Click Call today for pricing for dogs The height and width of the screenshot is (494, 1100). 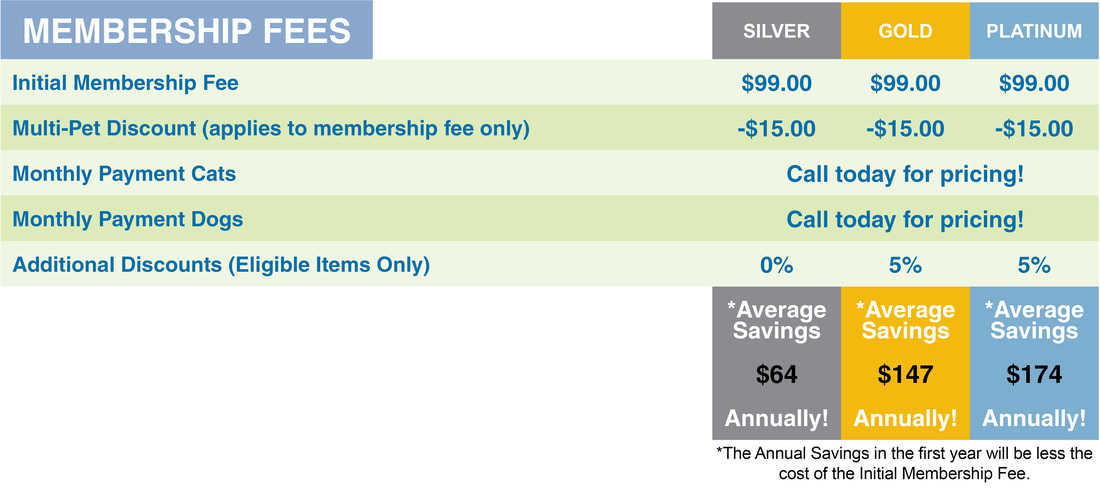(x=905, y=220)
